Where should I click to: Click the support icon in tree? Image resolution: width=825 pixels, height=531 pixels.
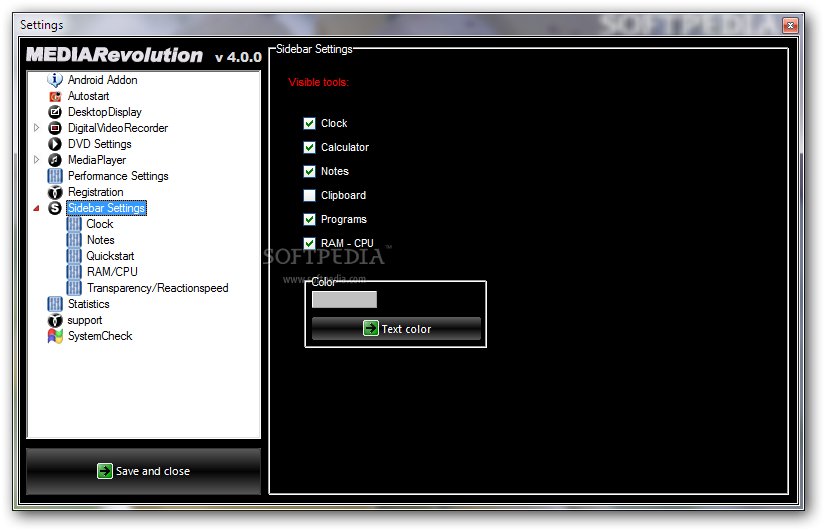(x=55, y=320)
